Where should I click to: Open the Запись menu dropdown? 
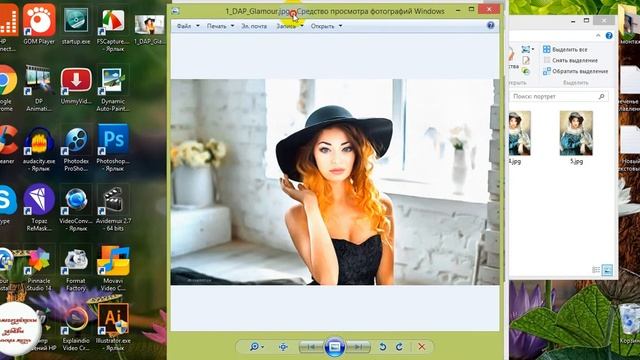pyautogui.click(x=290, y=26)
